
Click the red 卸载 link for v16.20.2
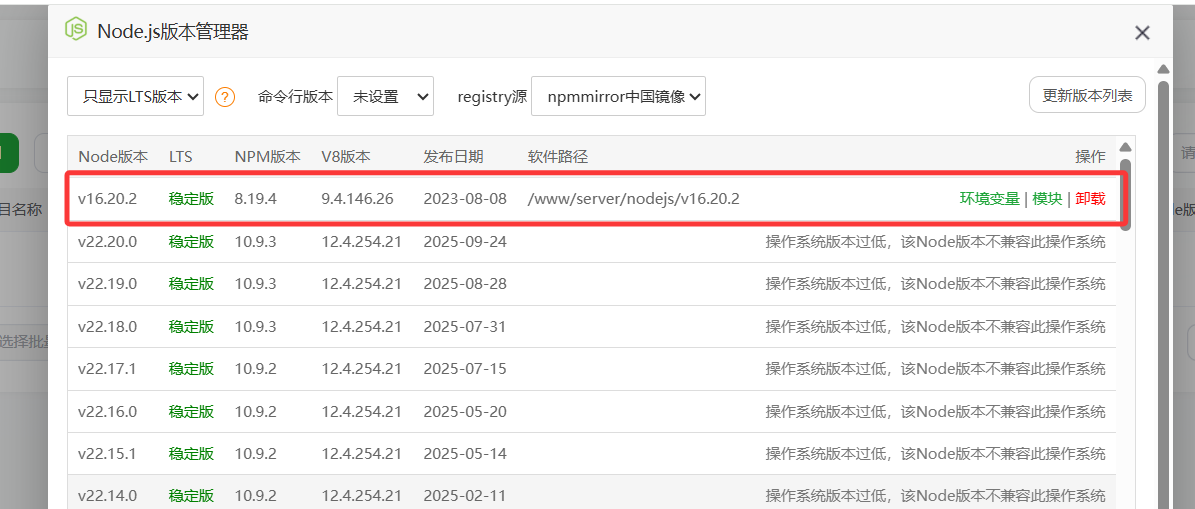click(1091, 199)
